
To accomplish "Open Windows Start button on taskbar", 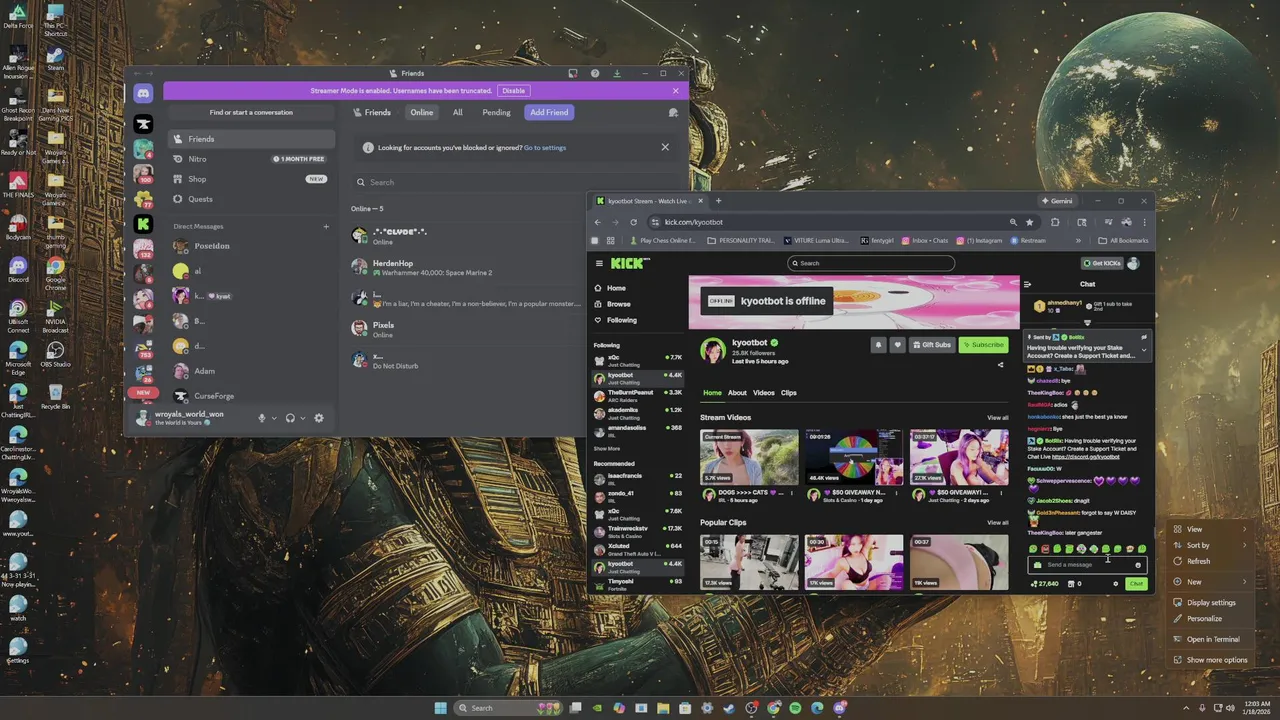I will 441,708.
